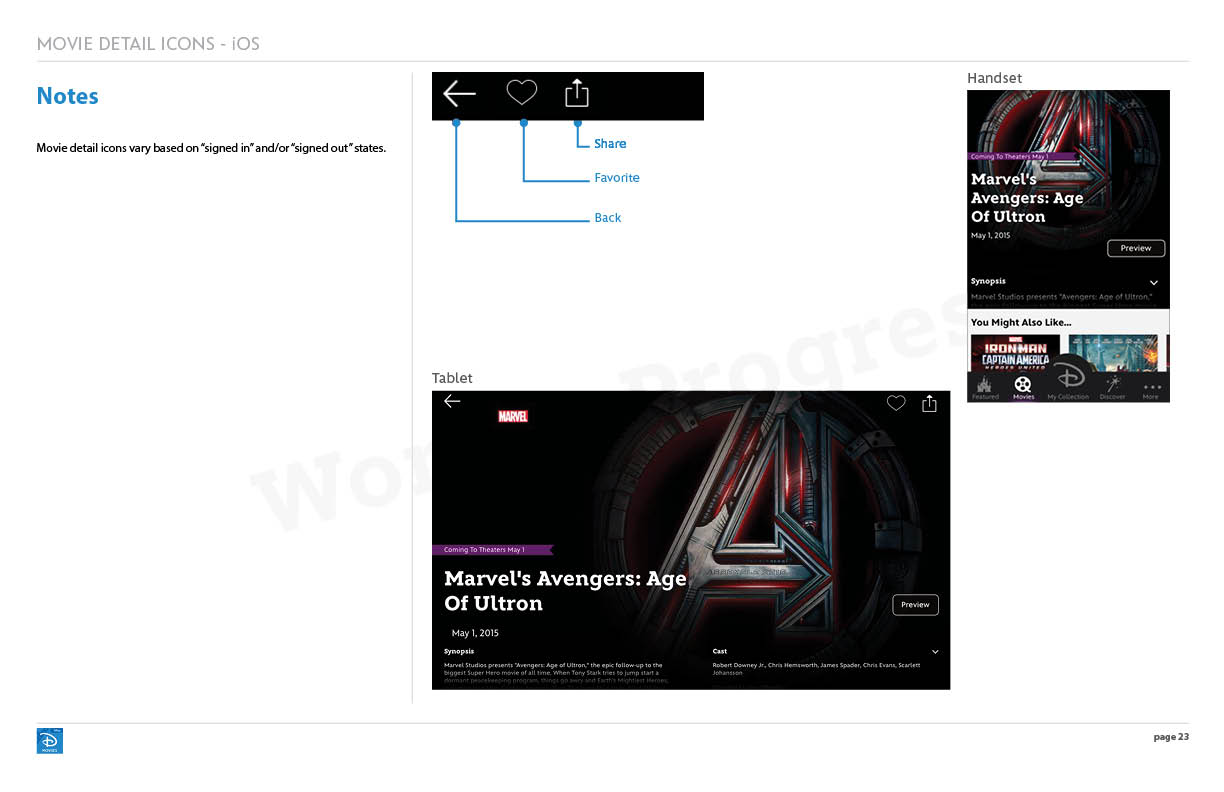This screenshot has width=1224, height=792.
Task: Select the Movies tab in the Handset
Action: (x=1023, y=388)
